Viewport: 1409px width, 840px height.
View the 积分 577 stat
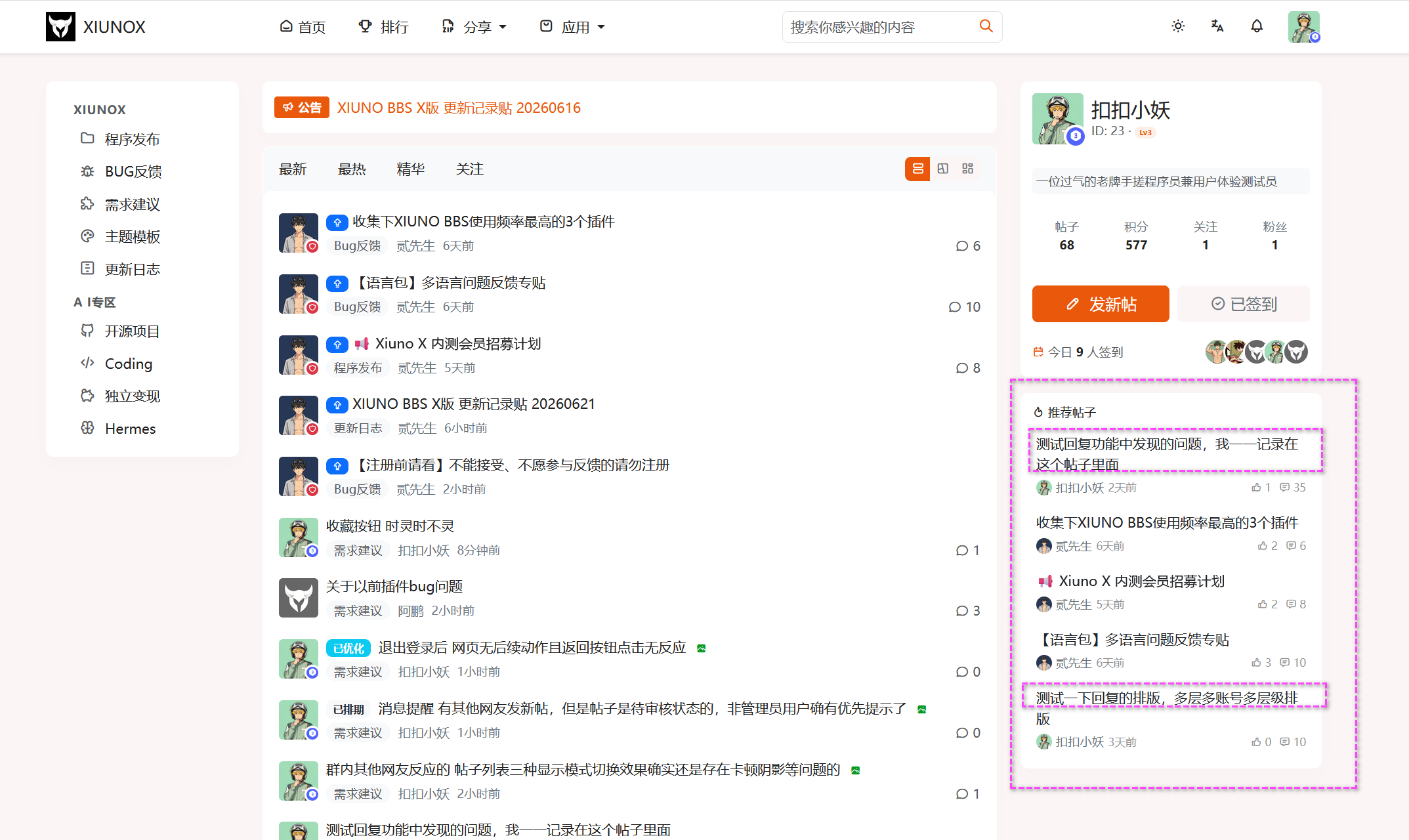pyautogui.click(x=1136, y=236)
